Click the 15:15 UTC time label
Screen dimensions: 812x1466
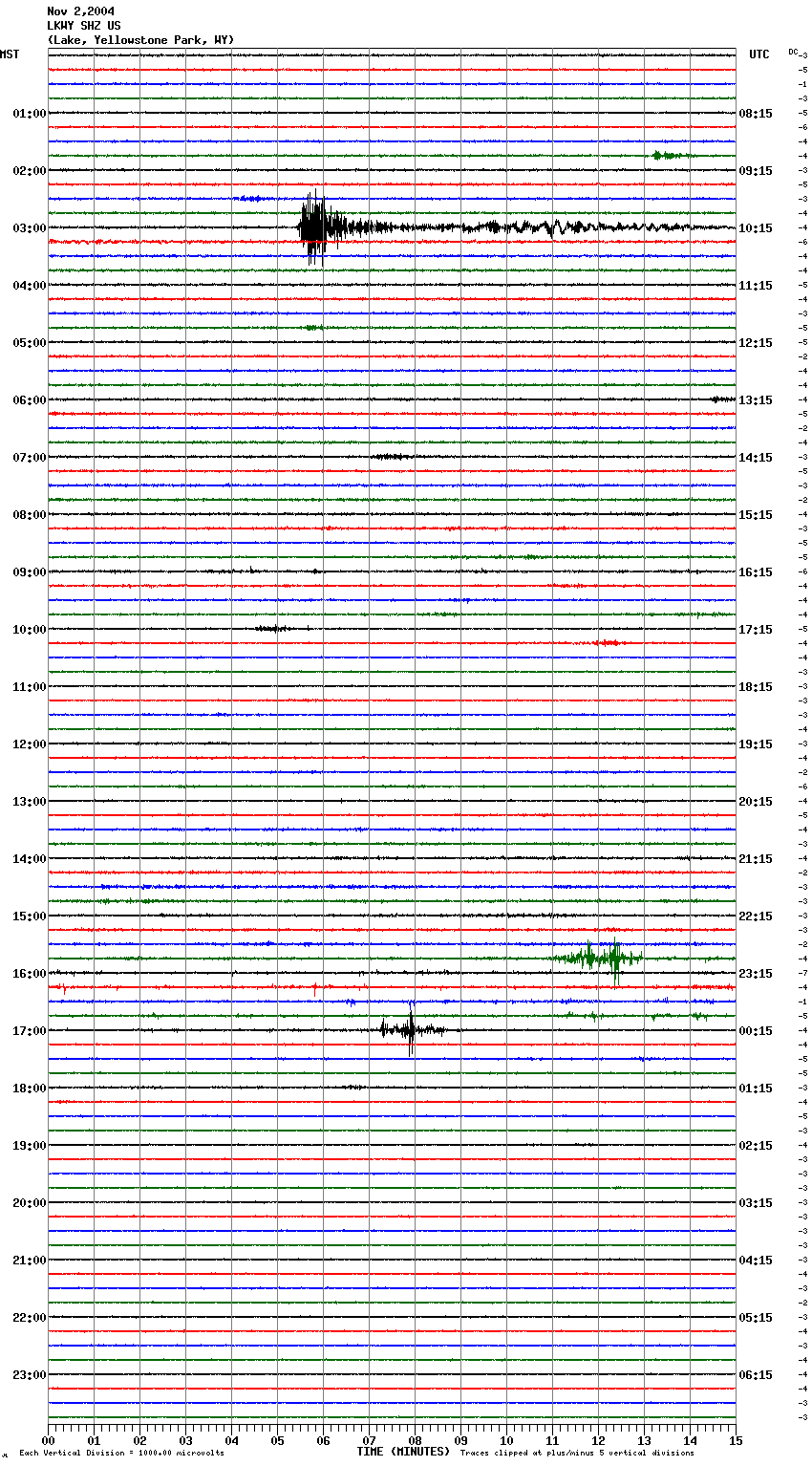pyautogui.click(x=756, y=515)
